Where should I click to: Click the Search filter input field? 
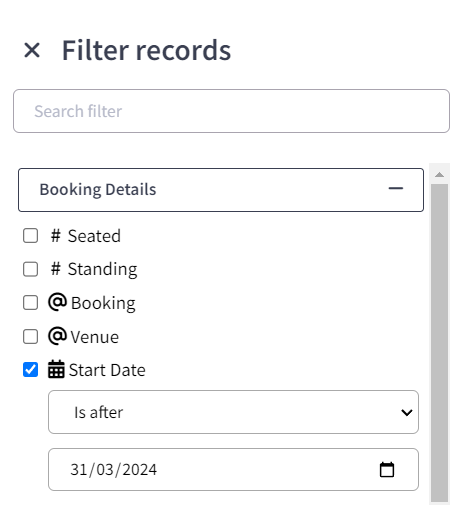click(x=231, y=111)
